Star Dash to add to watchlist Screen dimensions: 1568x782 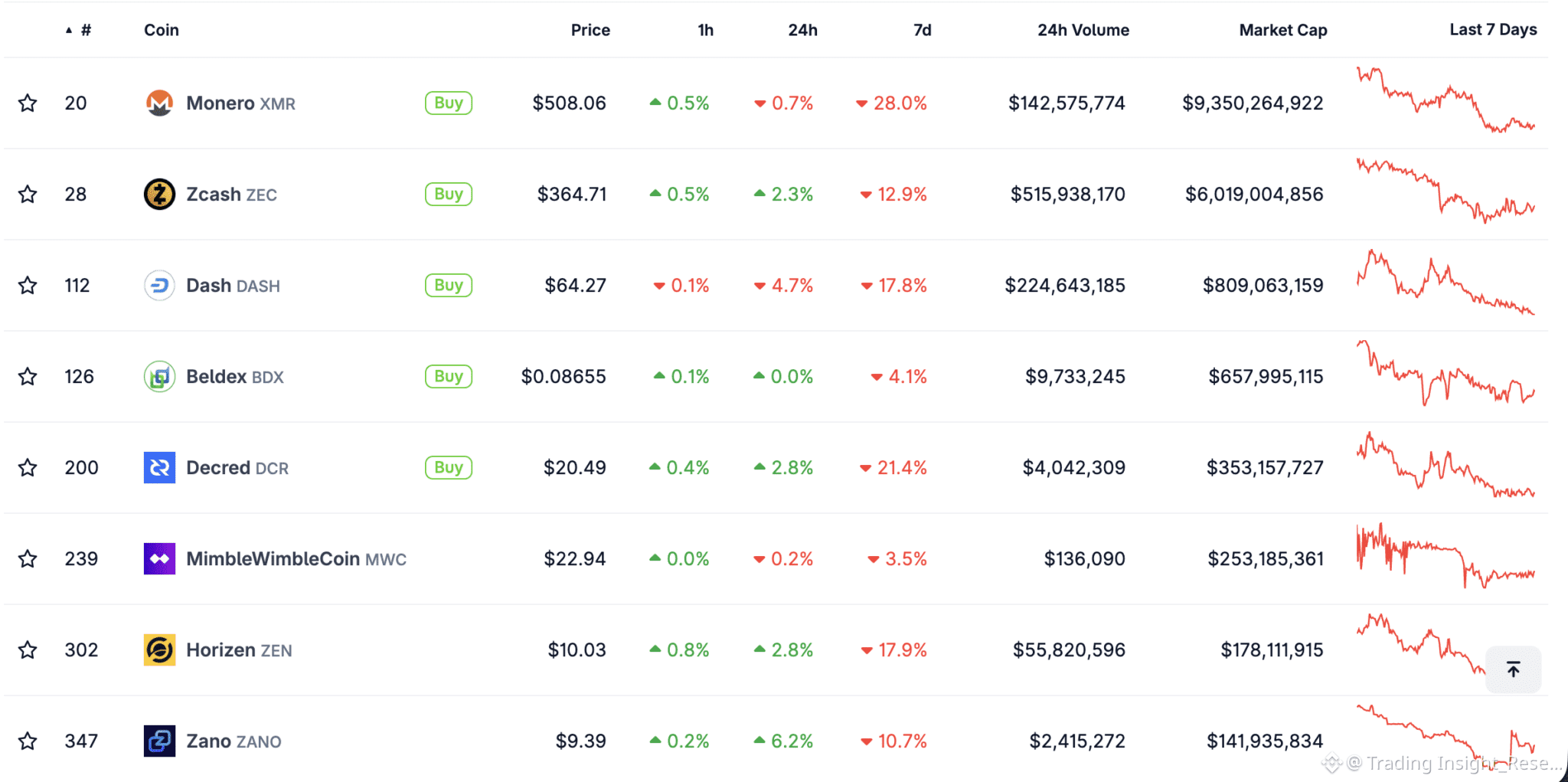[x=28, y=286]
